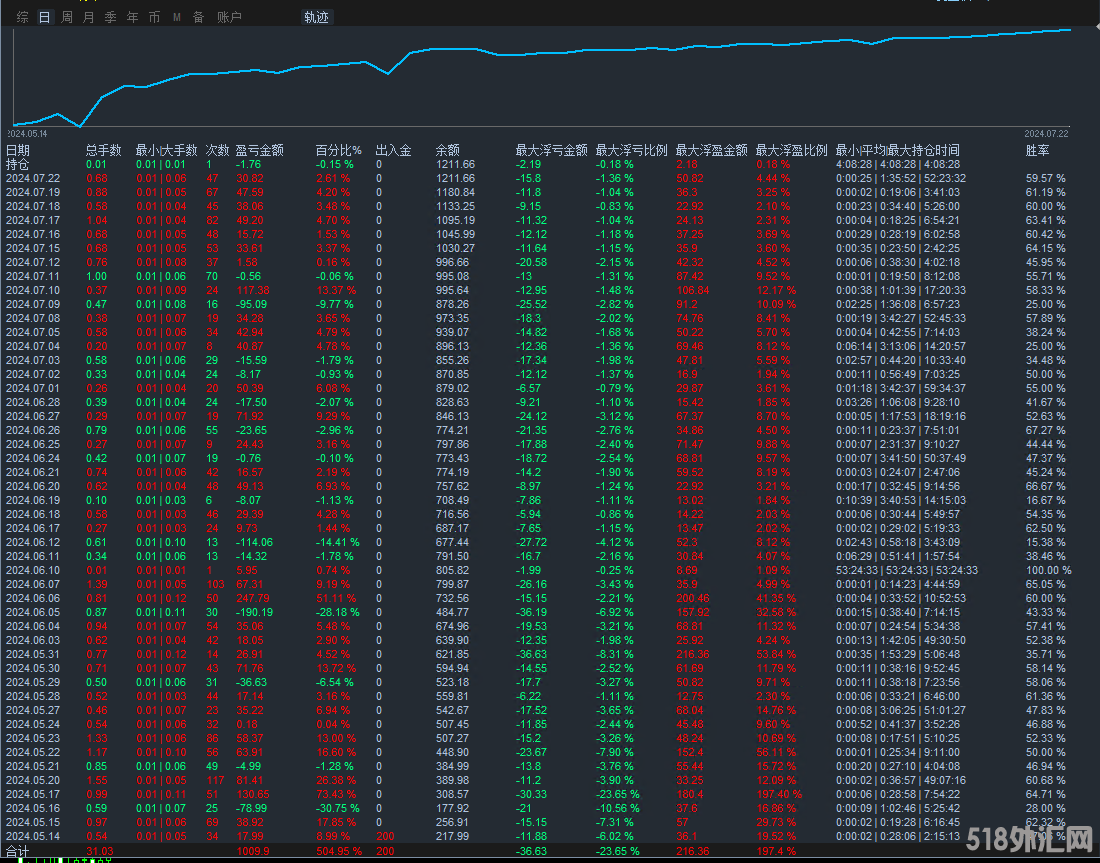Click the 合计 totals row label

(18, 850)
